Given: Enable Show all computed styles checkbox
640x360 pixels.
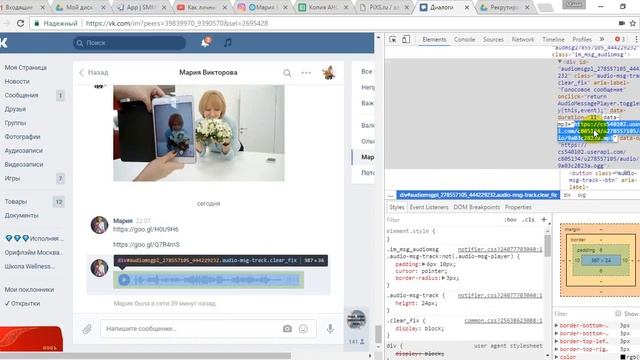Looking at the screenshot, I should 618,313.
